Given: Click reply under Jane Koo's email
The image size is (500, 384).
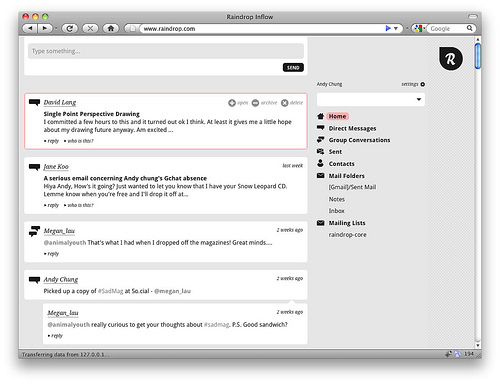Looking at the screenshot, I should (52, 205).
